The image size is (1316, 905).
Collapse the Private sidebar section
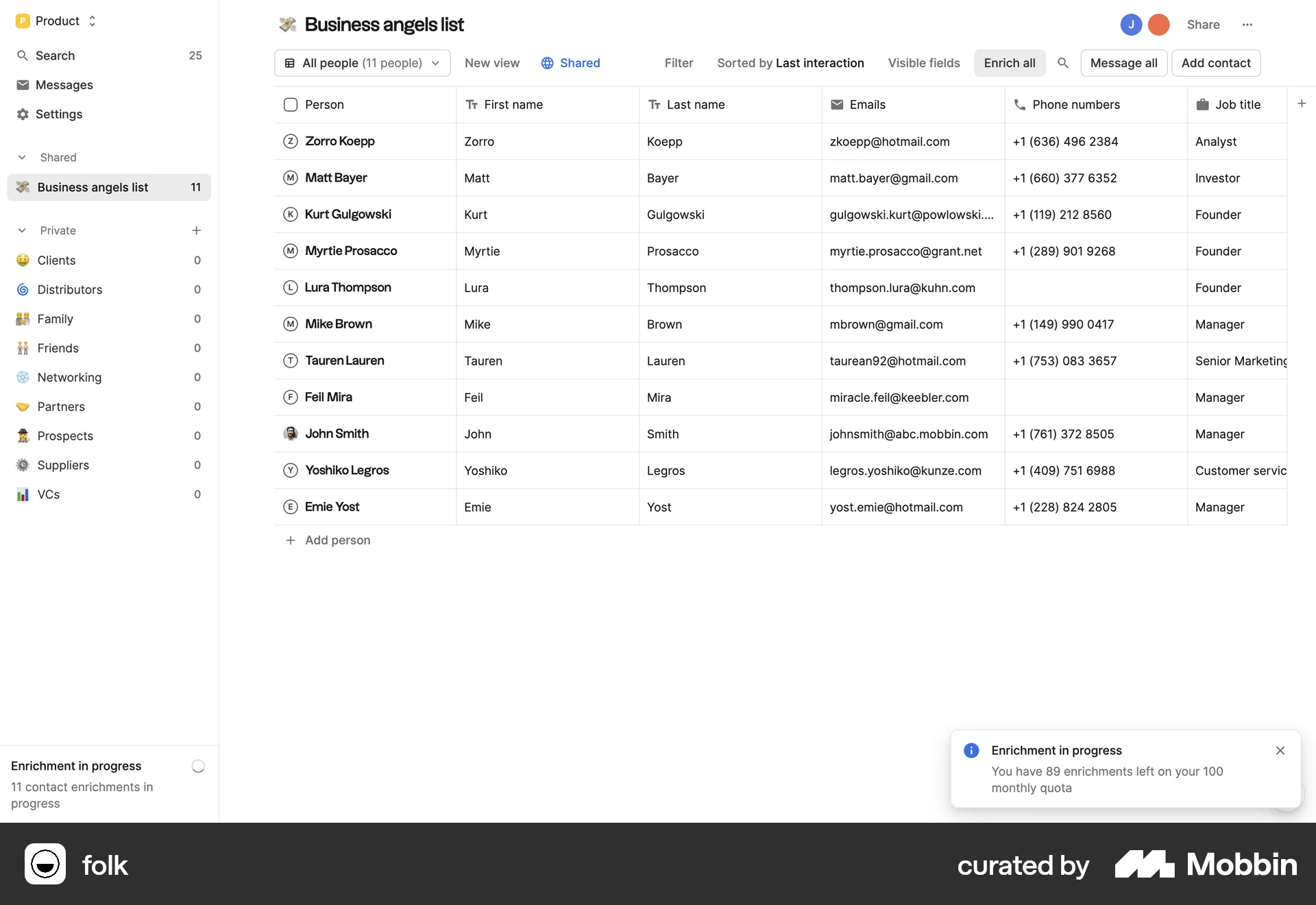(x=22, y=230)
